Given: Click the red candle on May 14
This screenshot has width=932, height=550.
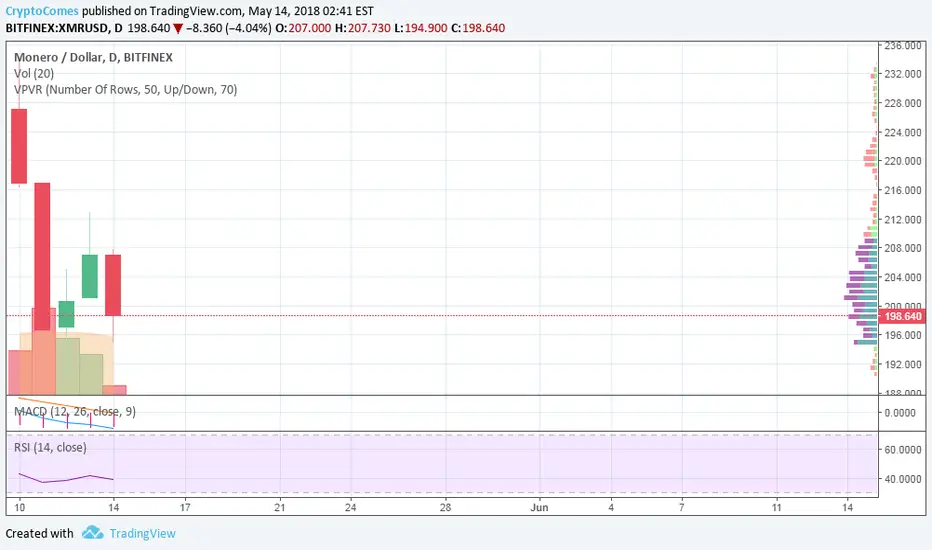Looking at the screenshot, I should (x=113, y=285).
